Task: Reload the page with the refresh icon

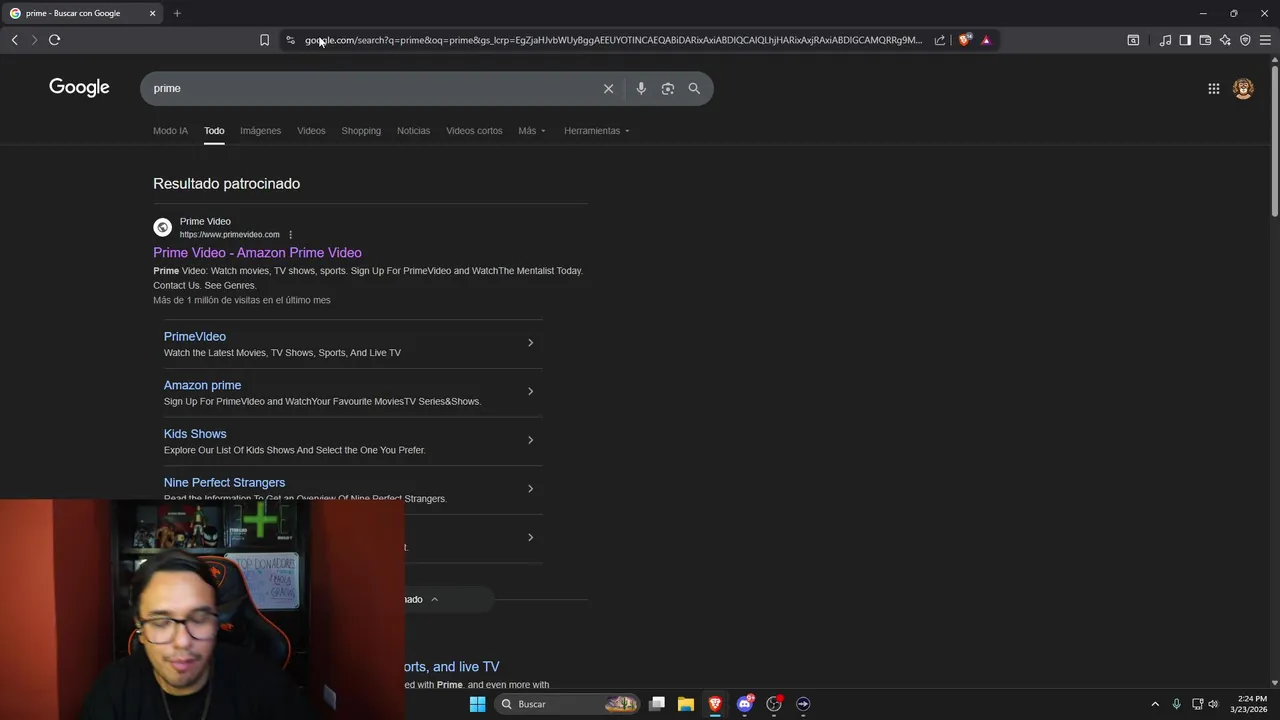Action: click(54, 40)
